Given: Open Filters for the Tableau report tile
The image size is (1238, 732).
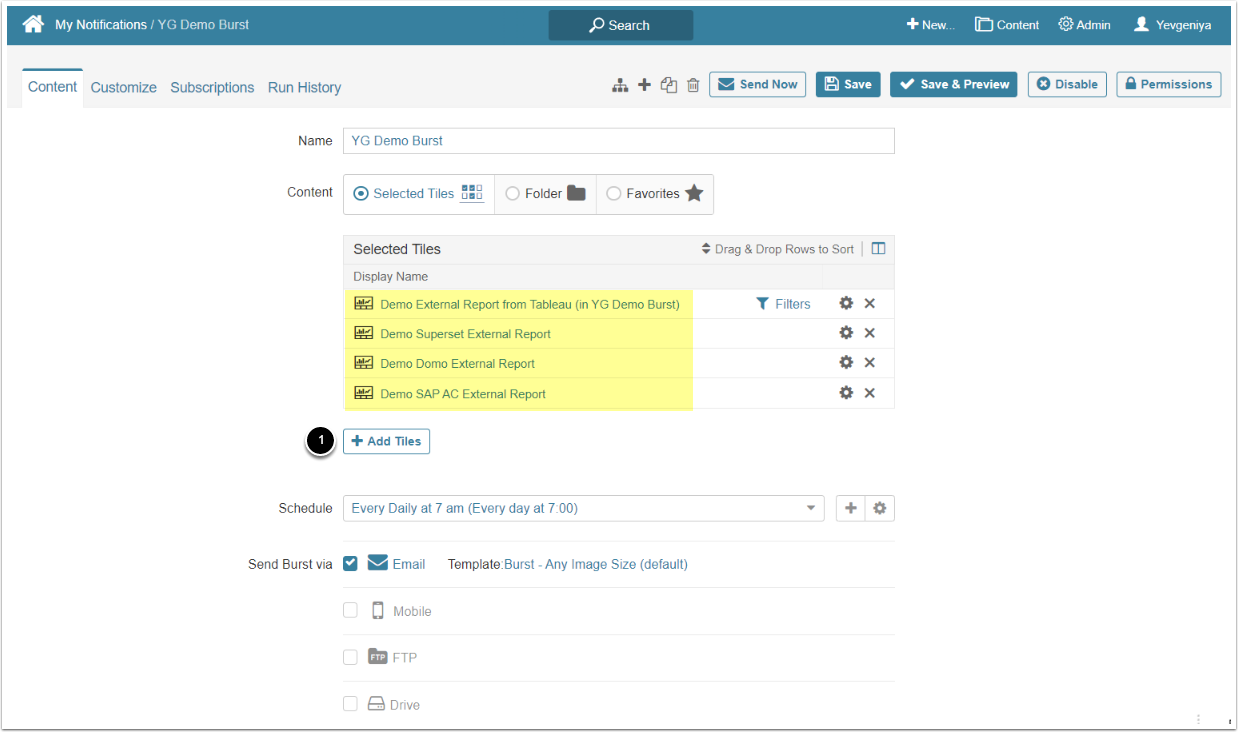Looking at the screenshot, I should (783, 304).
